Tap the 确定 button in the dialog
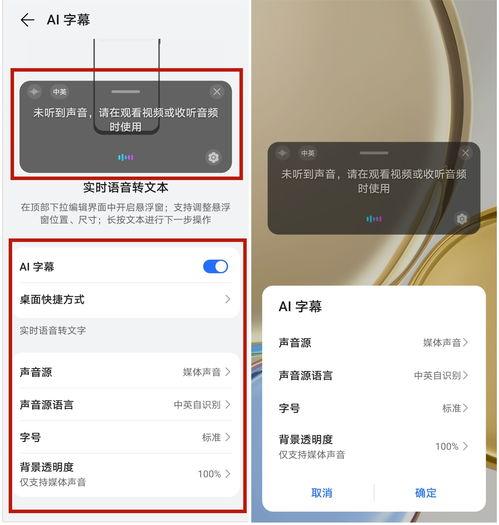Viewport: 499px width, 525px height. (425, 493)
